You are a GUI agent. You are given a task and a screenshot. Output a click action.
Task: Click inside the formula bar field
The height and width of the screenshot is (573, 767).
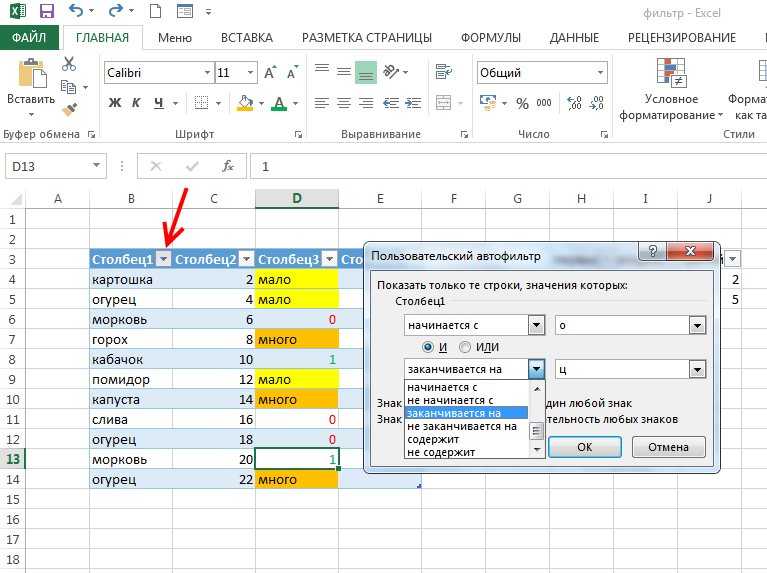point(509,166)
